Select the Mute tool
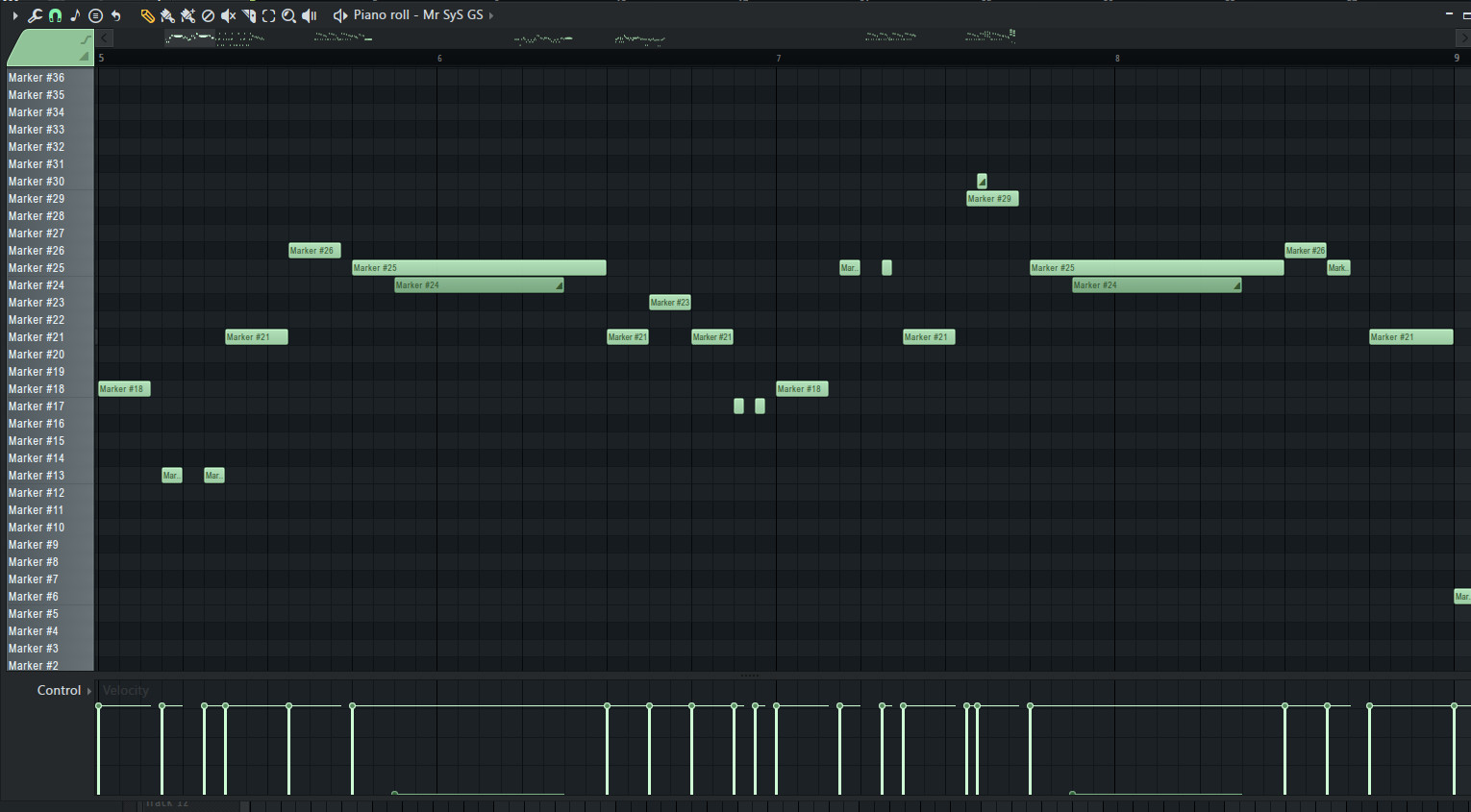 228,15
